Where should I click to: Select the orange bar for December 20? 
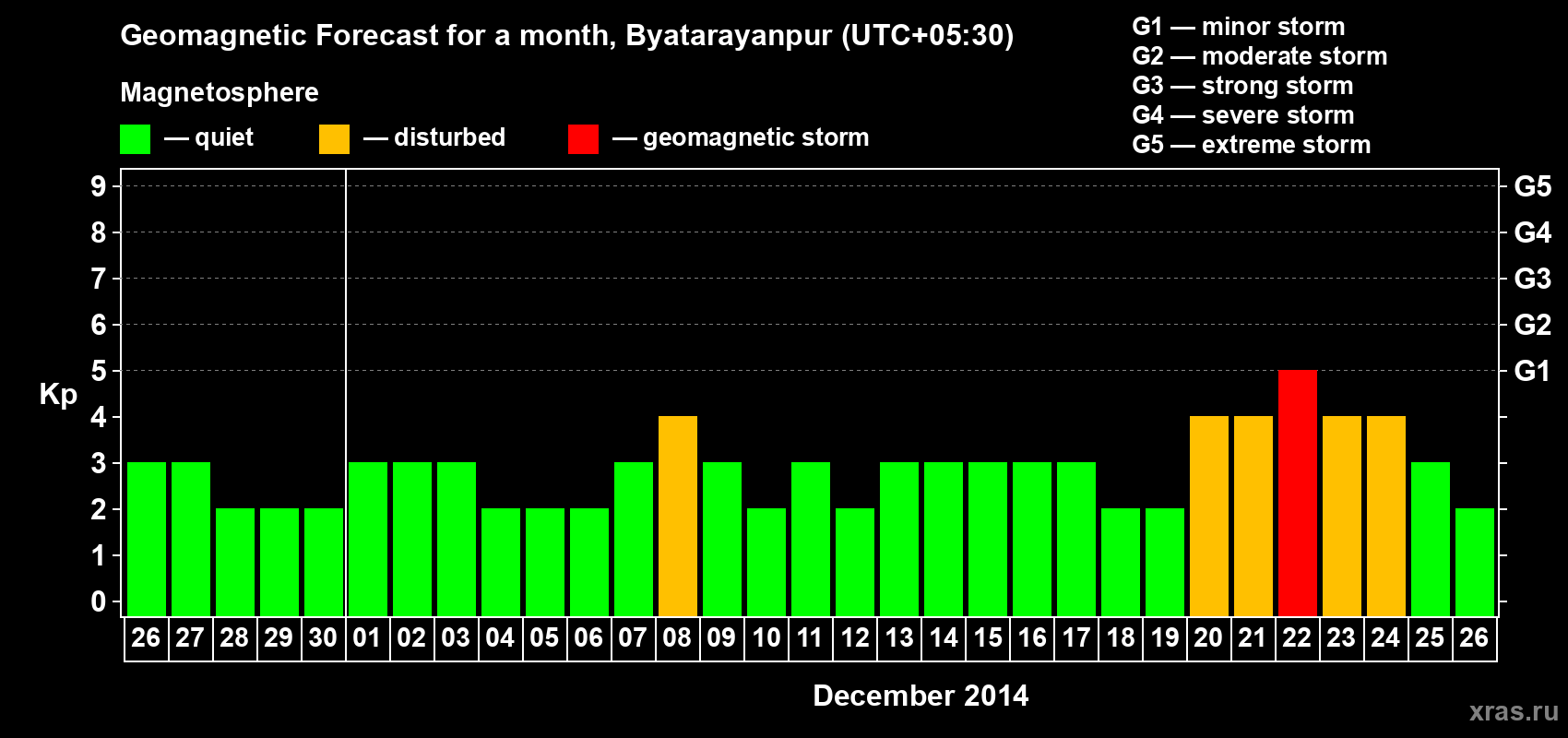pos(1209,516)
